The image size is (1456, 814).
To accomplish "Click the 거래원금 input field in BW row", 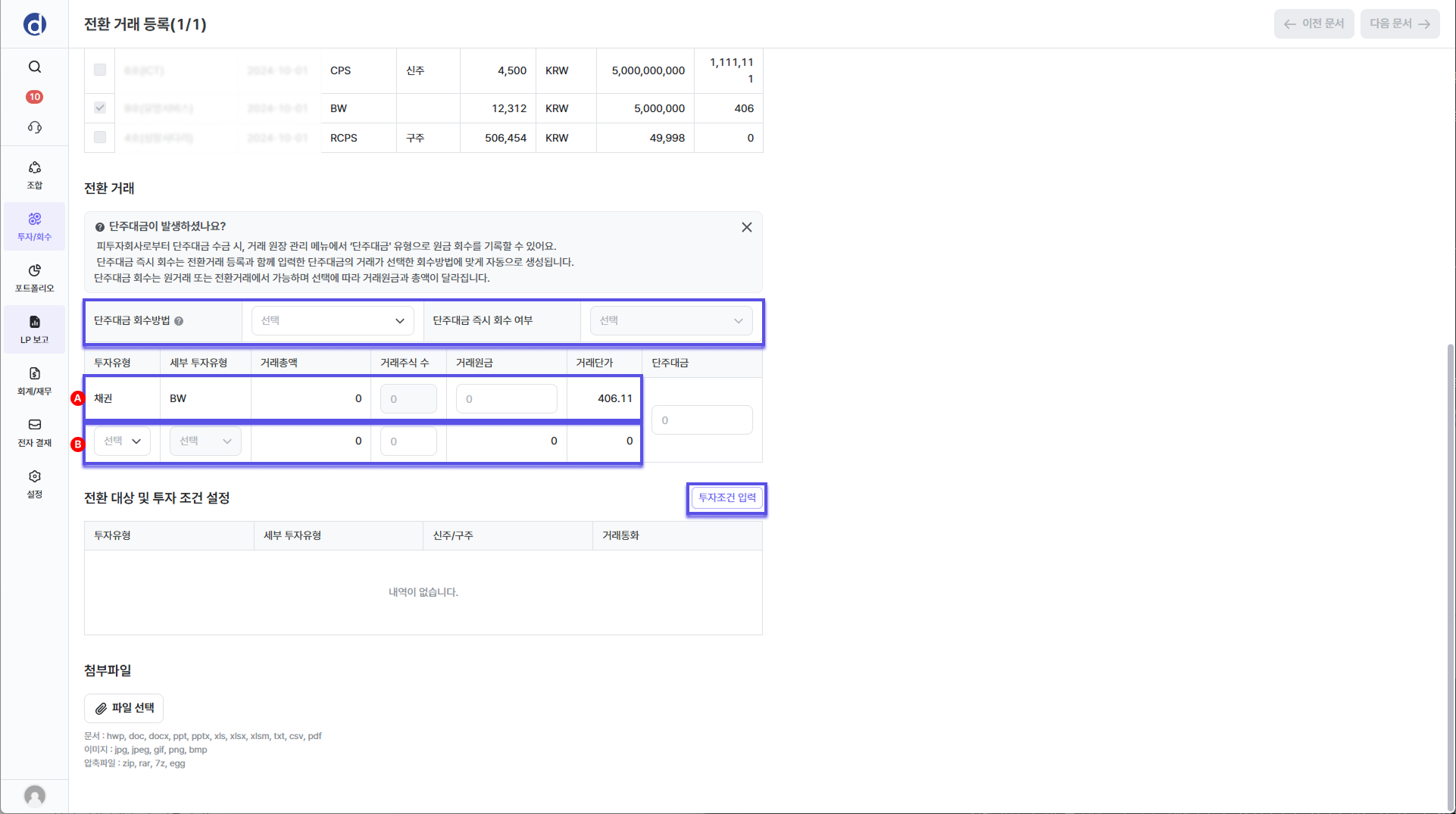I will click(x=506, y=399).
